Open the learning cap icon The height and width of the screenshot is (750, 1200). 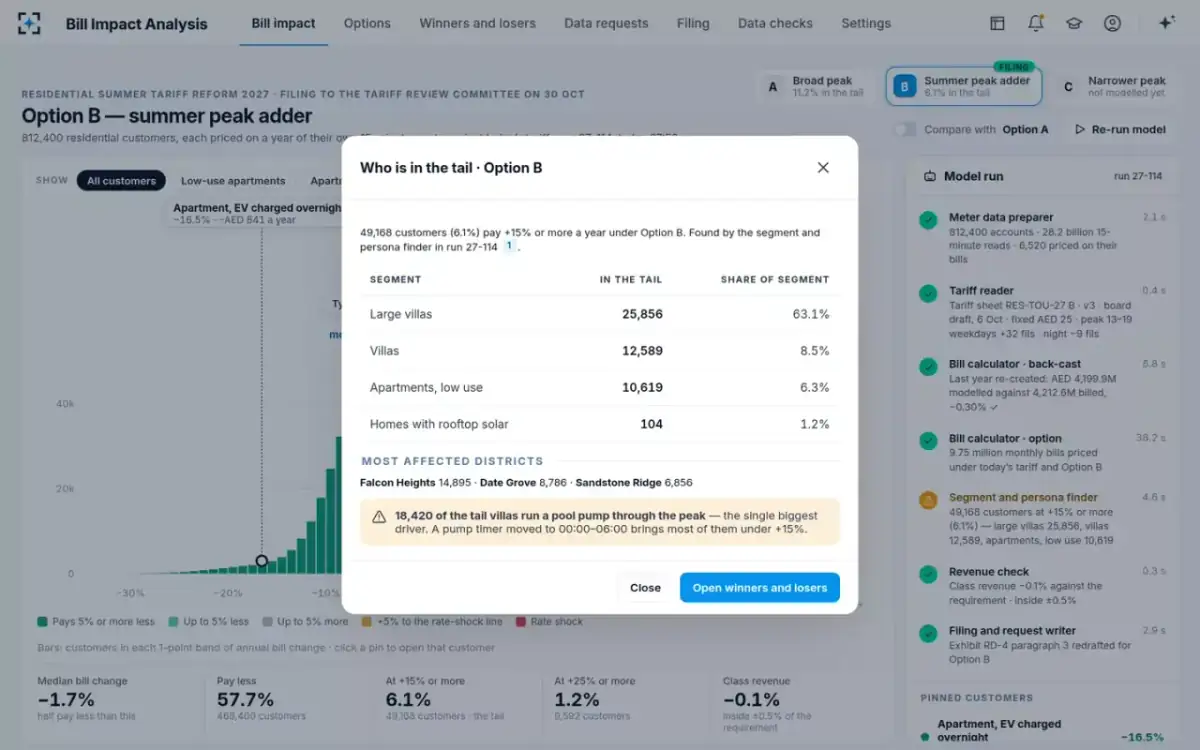click(x=1073, y=23)
